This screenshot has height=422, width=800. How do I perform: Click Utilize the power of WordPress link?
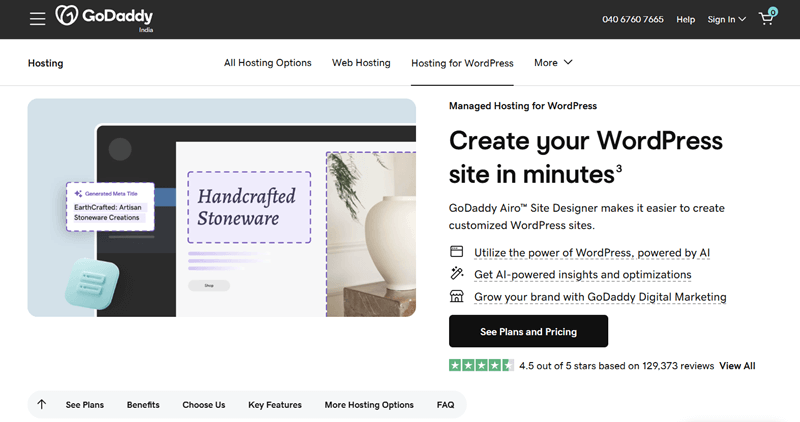(592, 253)
